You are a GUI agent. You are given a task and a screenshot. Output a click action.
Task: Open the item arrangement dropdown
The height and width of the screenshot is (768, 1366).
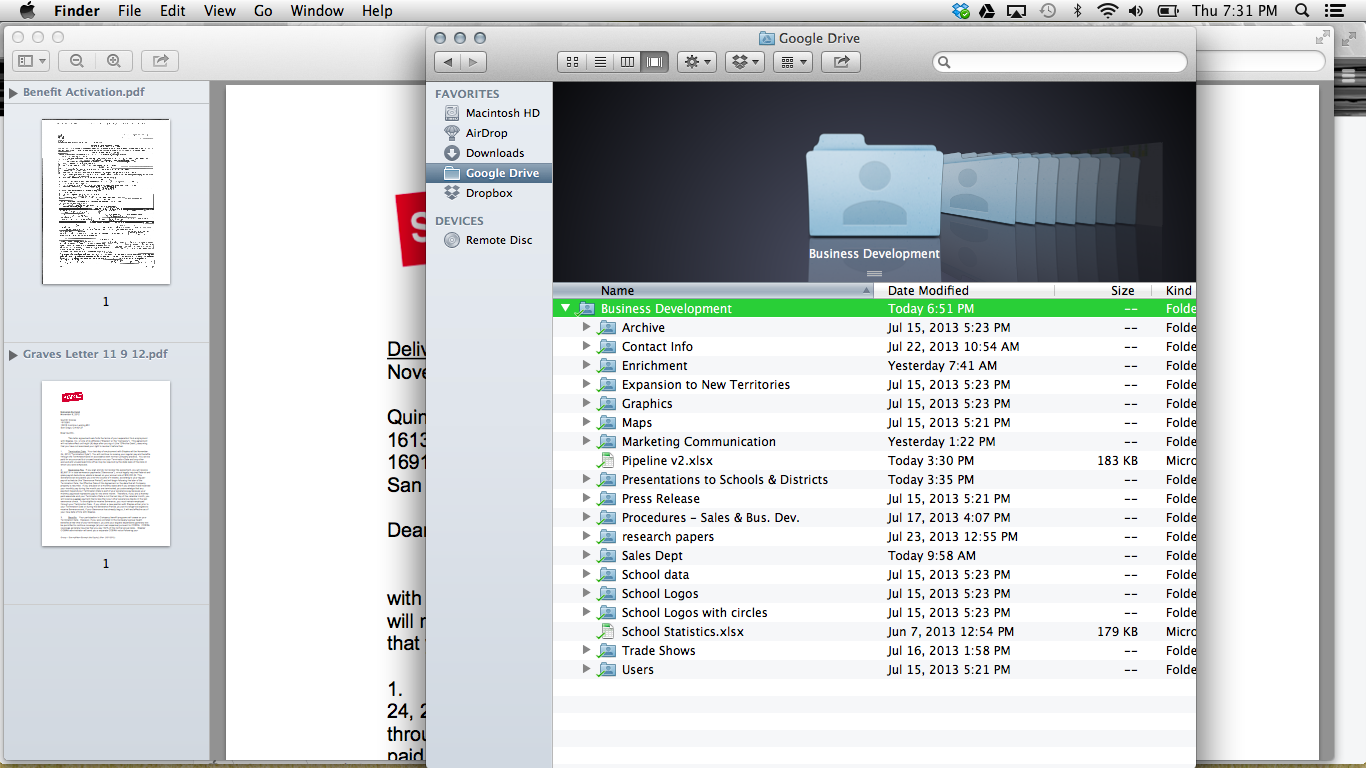click(792, 62)
